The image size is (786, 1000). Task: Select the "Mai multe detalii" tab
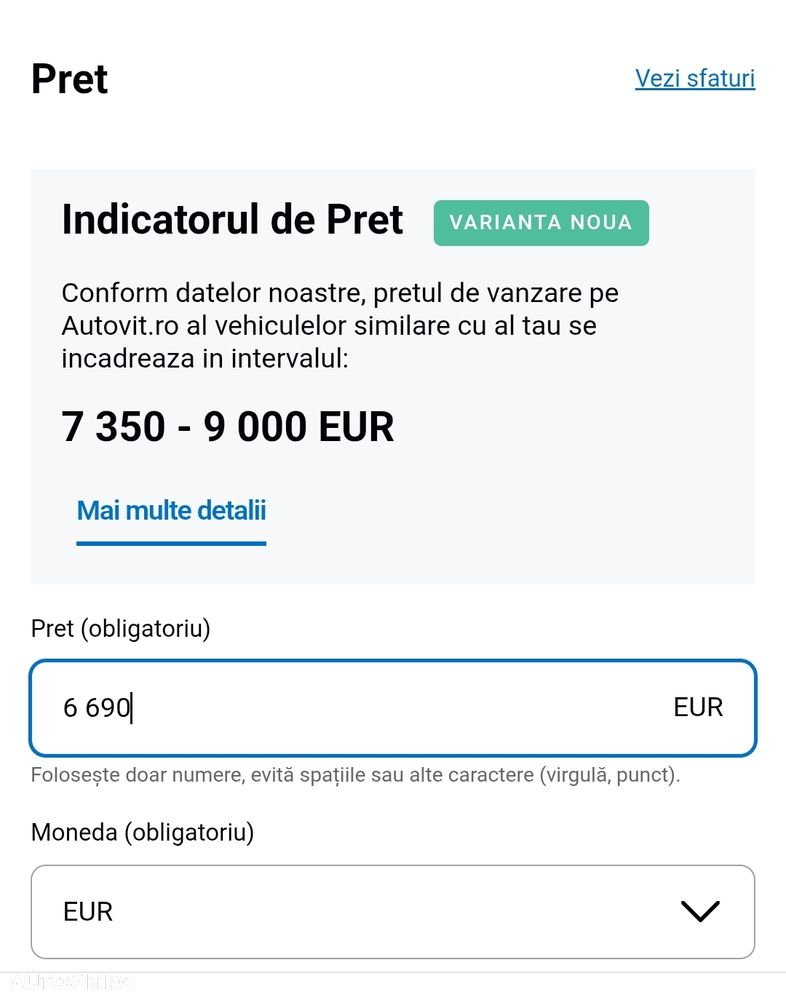coord(171,510)
